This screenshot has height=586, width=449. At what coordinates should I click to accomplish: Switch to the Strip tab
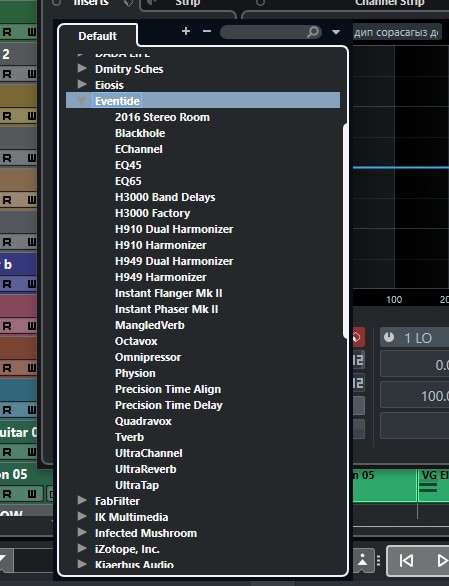[x=188, y=3]
